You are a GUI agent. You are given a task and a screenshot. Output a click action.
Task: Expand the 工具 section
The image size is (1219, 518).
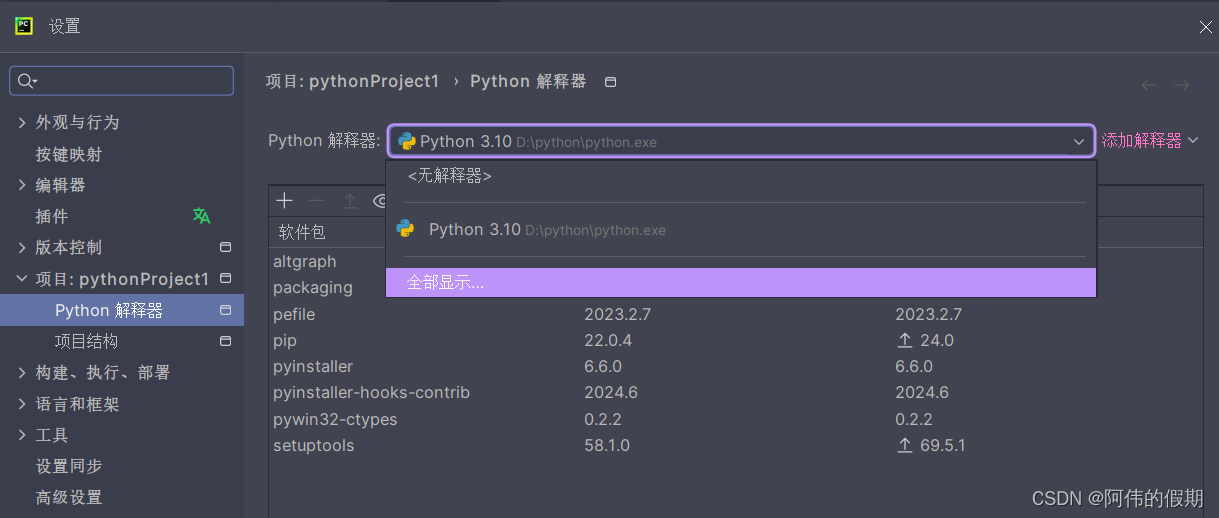pyautogui.click(x=22, y=435)
